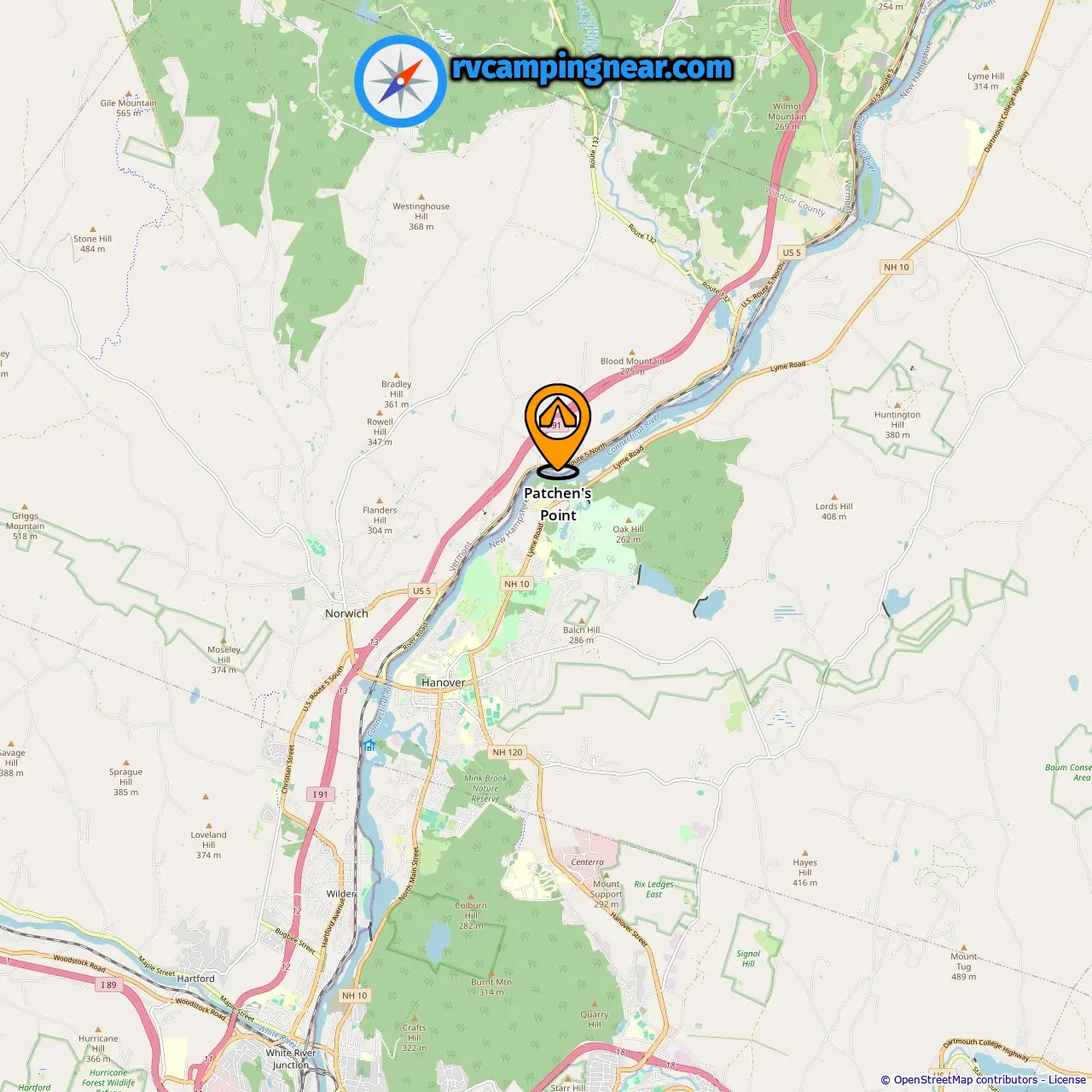
Task: Click the Blood Mountain peak marker
Action: [x=632, y=351]
